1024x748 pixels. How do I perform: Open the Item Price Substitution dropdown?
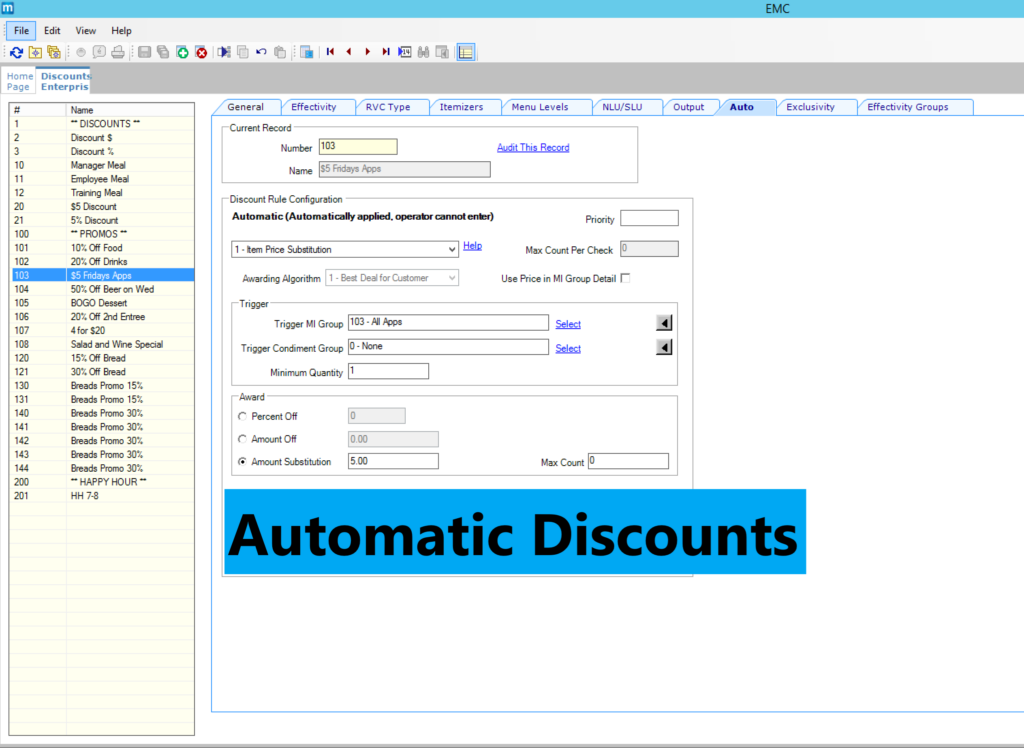point(345,250)
